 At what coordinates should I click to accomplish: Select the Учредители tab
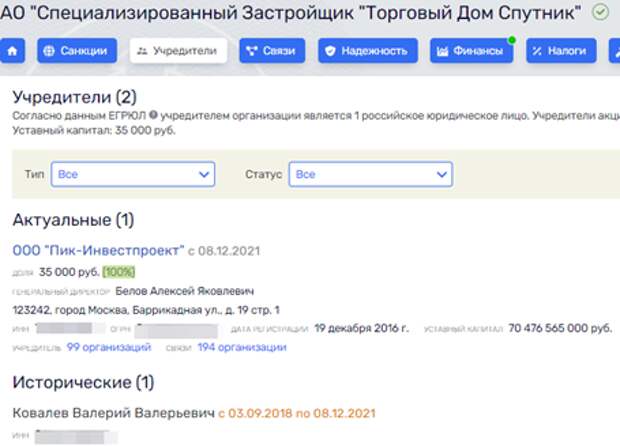[x=178, y=51]
